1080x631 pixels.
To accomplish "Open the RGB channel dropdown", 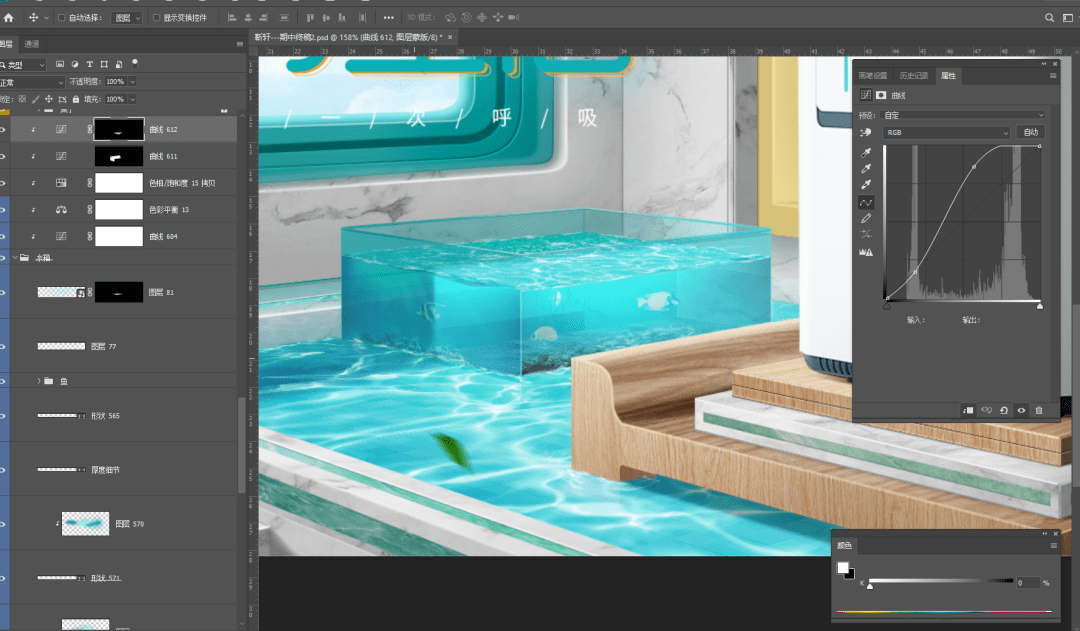I will 946,132.
